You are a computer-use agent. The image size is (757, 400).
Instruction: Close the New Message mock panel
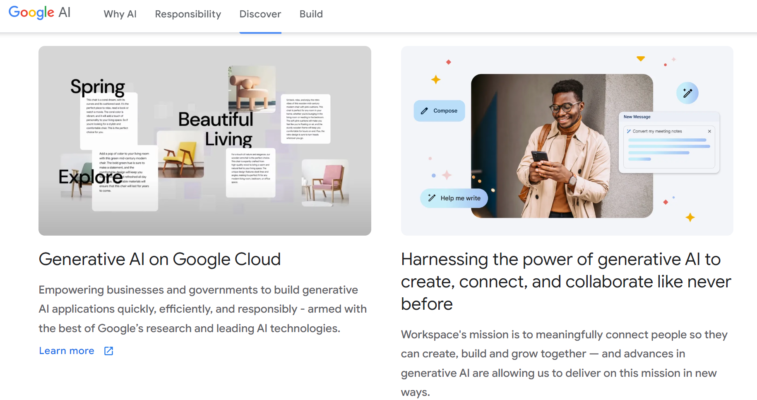(x=709, y=131)
